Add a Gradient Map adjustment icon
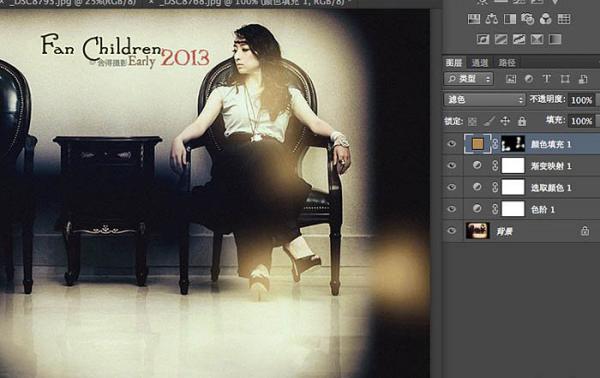The width and height of the screenshot is (600, 378). click(x=555, y=39)
